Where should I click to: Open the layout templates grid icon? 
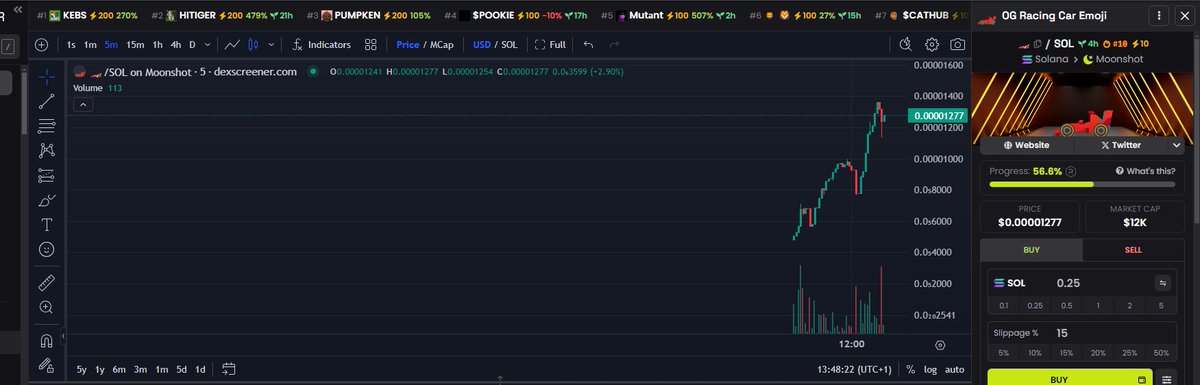coord(371,45)
